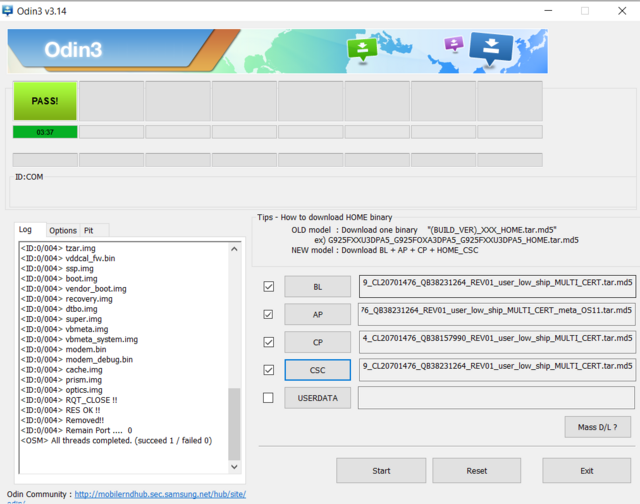640x504 pixels.
Task: Uncheck the AP file checkbox
Action: [x=269, y=314]
